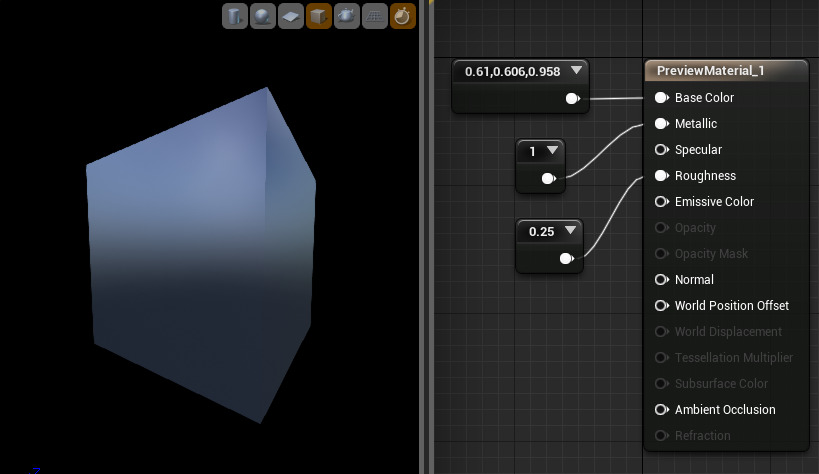Select the 0.25 node value label
This screenshot has width=819, height=474.
[541, 232]
